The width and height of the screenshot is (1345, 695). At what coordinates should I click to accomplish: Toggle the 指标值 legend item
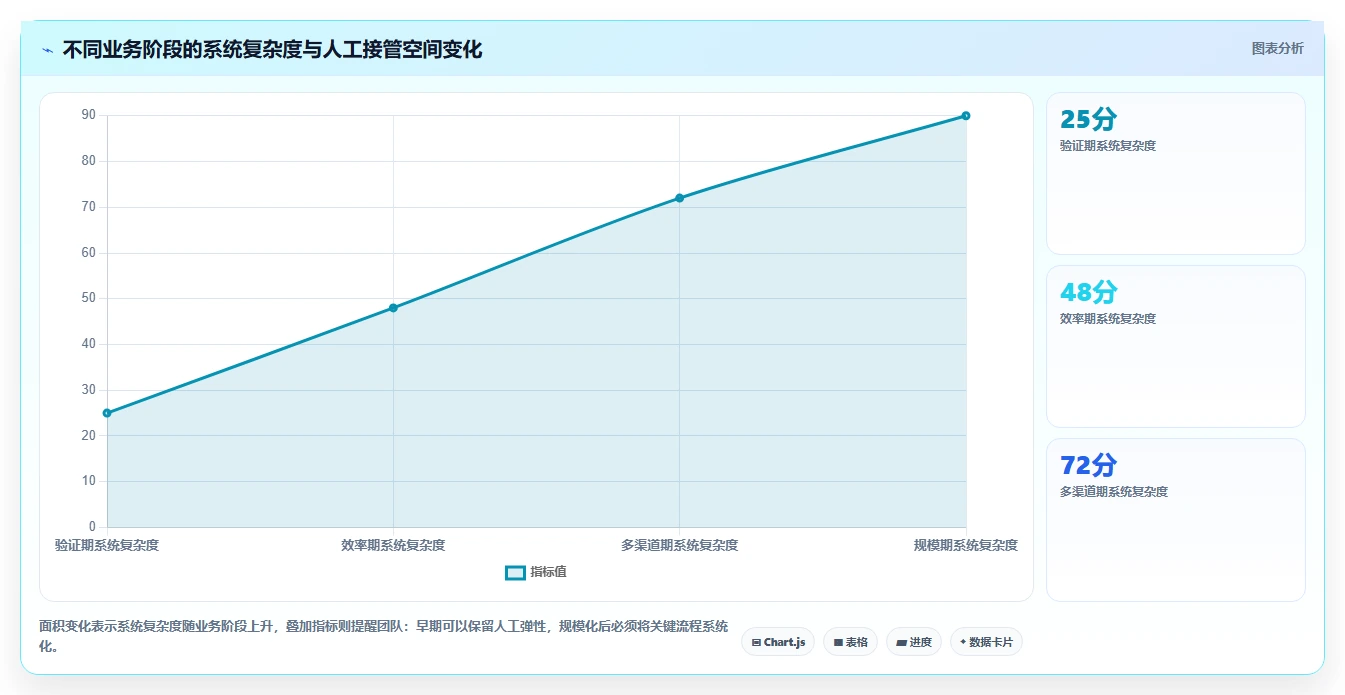coord(536,572)
